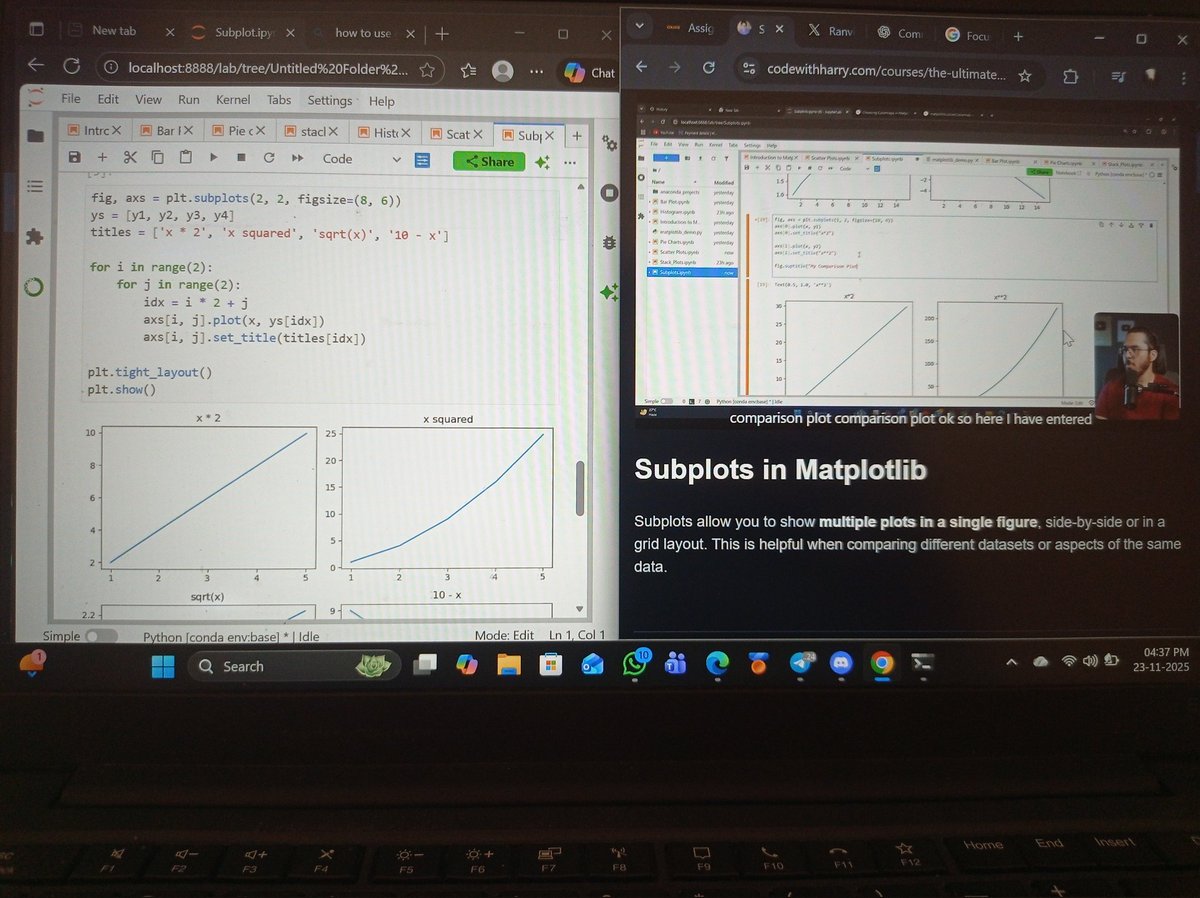Open Edge favorites list icon

469,71
